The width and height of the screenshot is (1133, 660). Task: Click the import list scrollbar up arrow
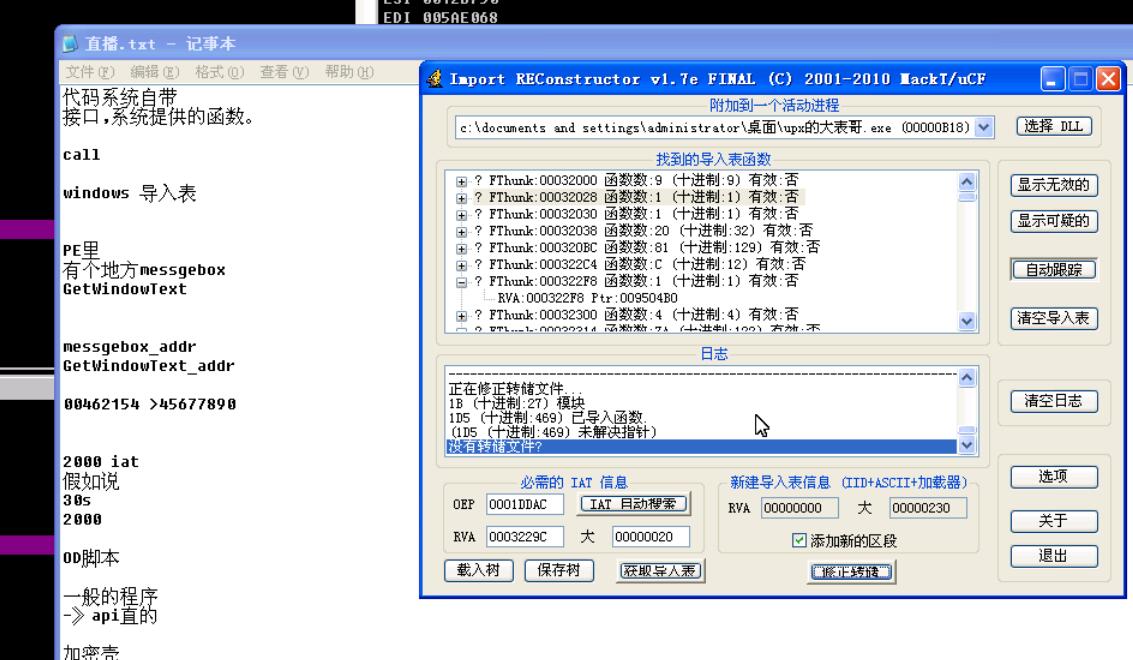tap(967, 182)
